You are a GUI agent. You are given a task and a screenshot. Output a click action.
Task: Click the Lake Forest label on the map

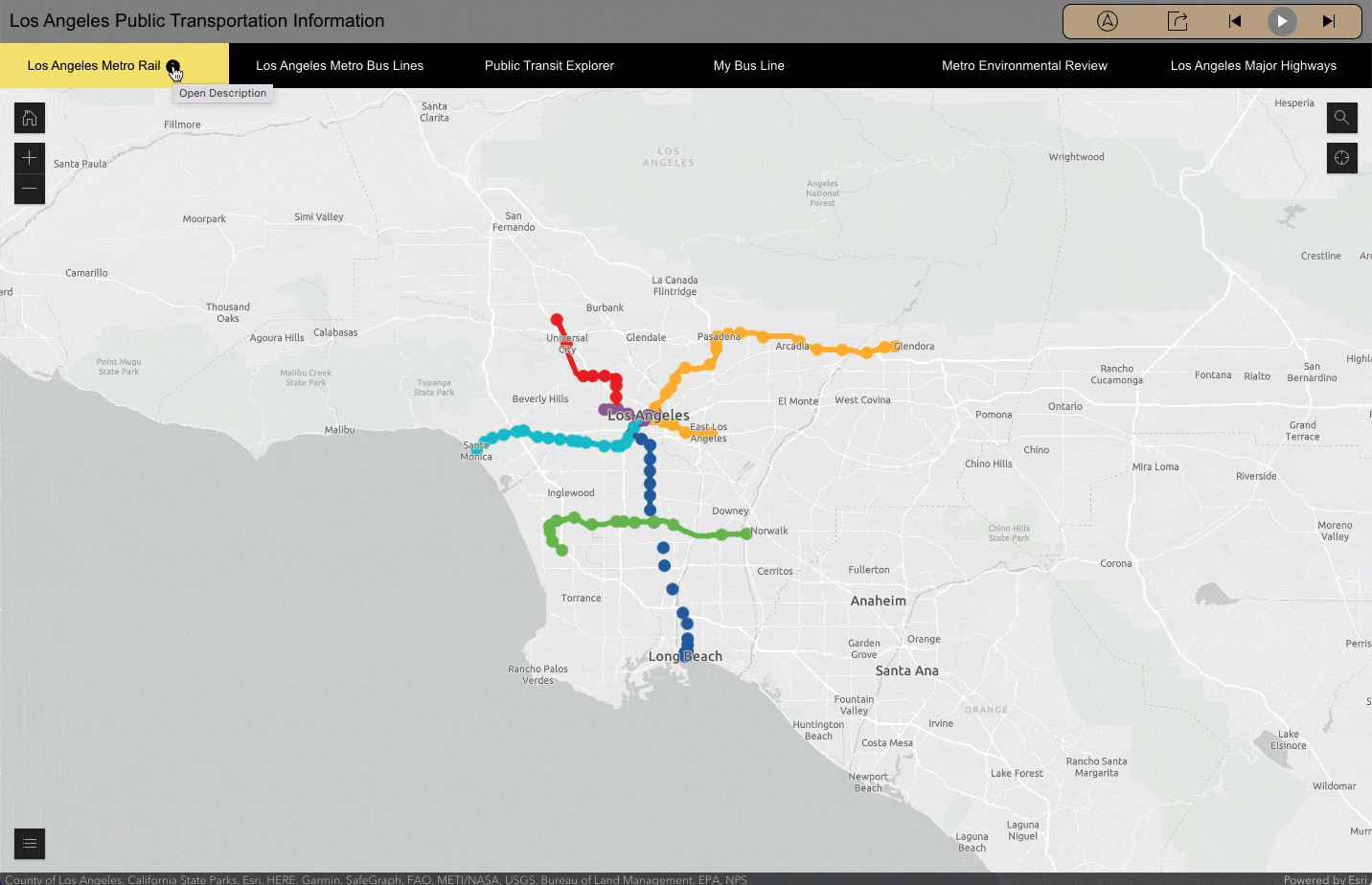tap(1017, 774)
